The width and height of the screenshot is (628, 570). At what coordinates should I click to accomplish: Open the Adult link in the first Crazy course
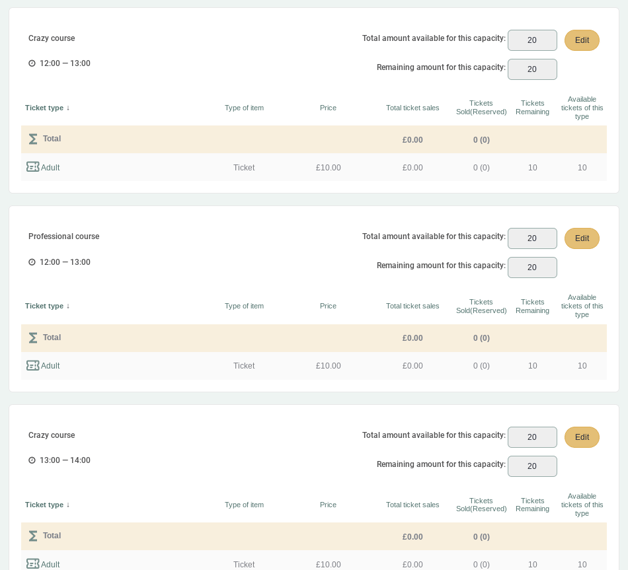50,168
